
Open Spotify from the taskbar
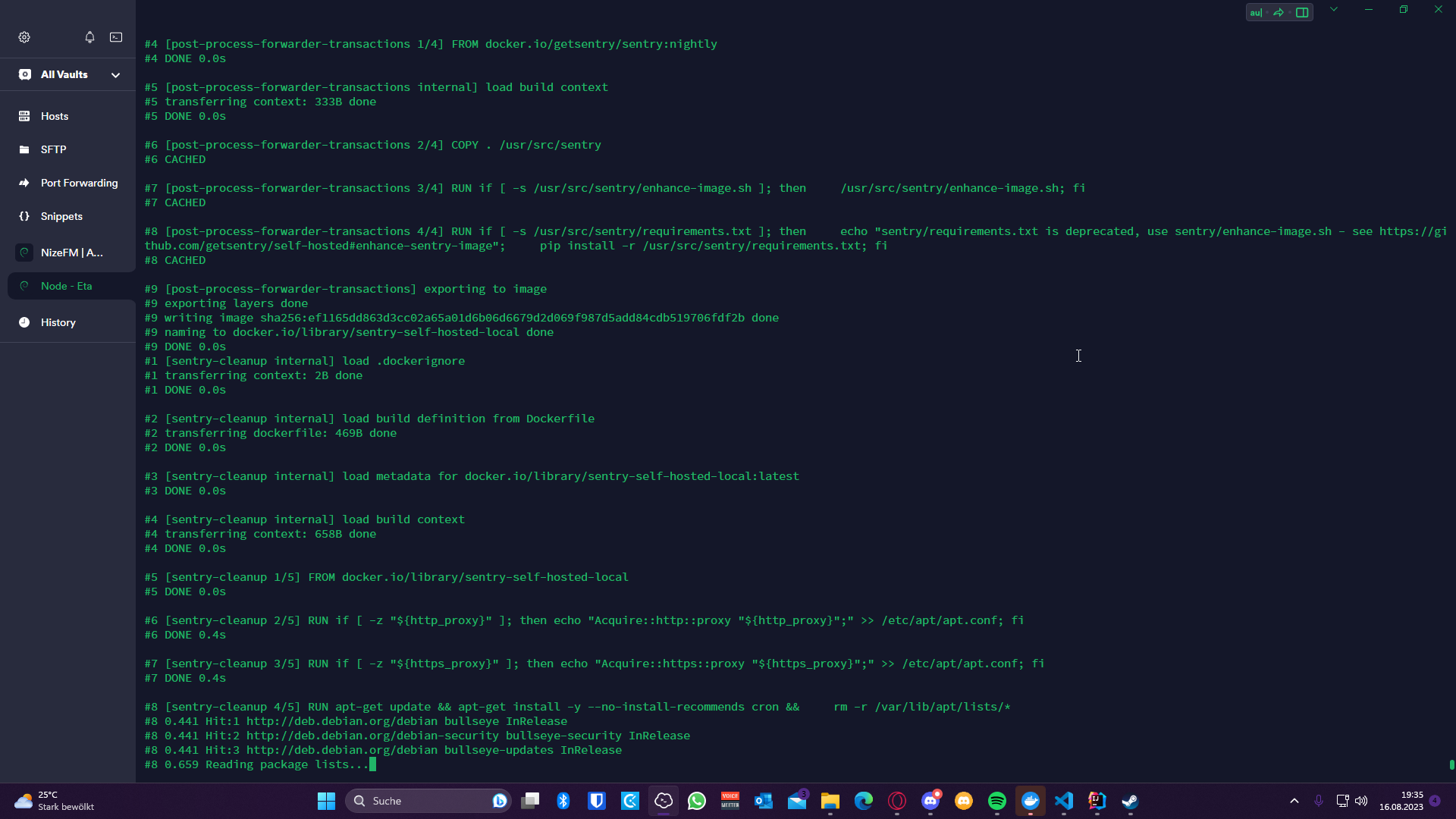pyautogui.click(x=996, y=801)
